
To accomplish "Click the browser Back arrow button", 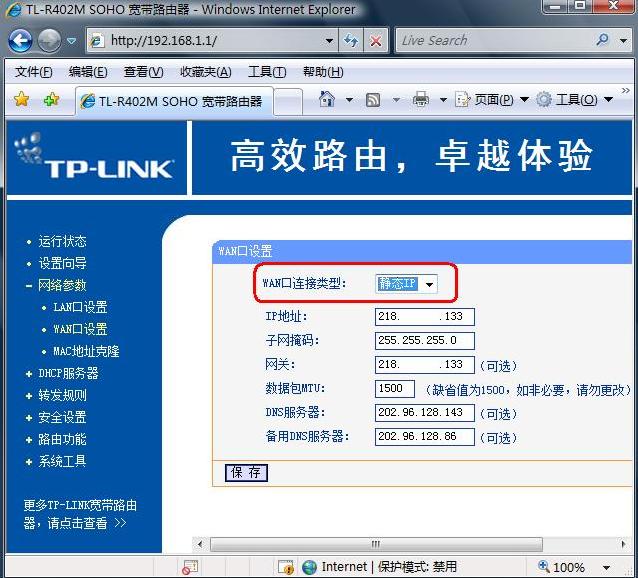I will tap(20, 41).
